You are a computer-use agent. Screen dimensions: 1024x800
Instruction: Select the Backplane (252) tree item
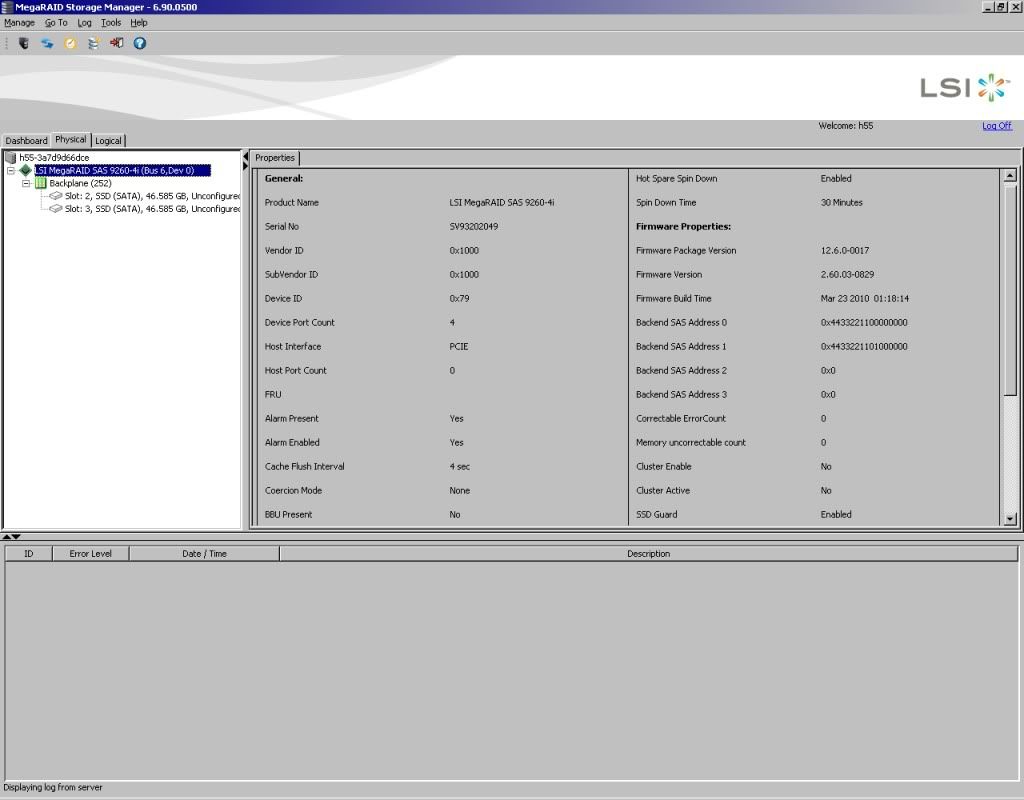(x=80, y=184)
